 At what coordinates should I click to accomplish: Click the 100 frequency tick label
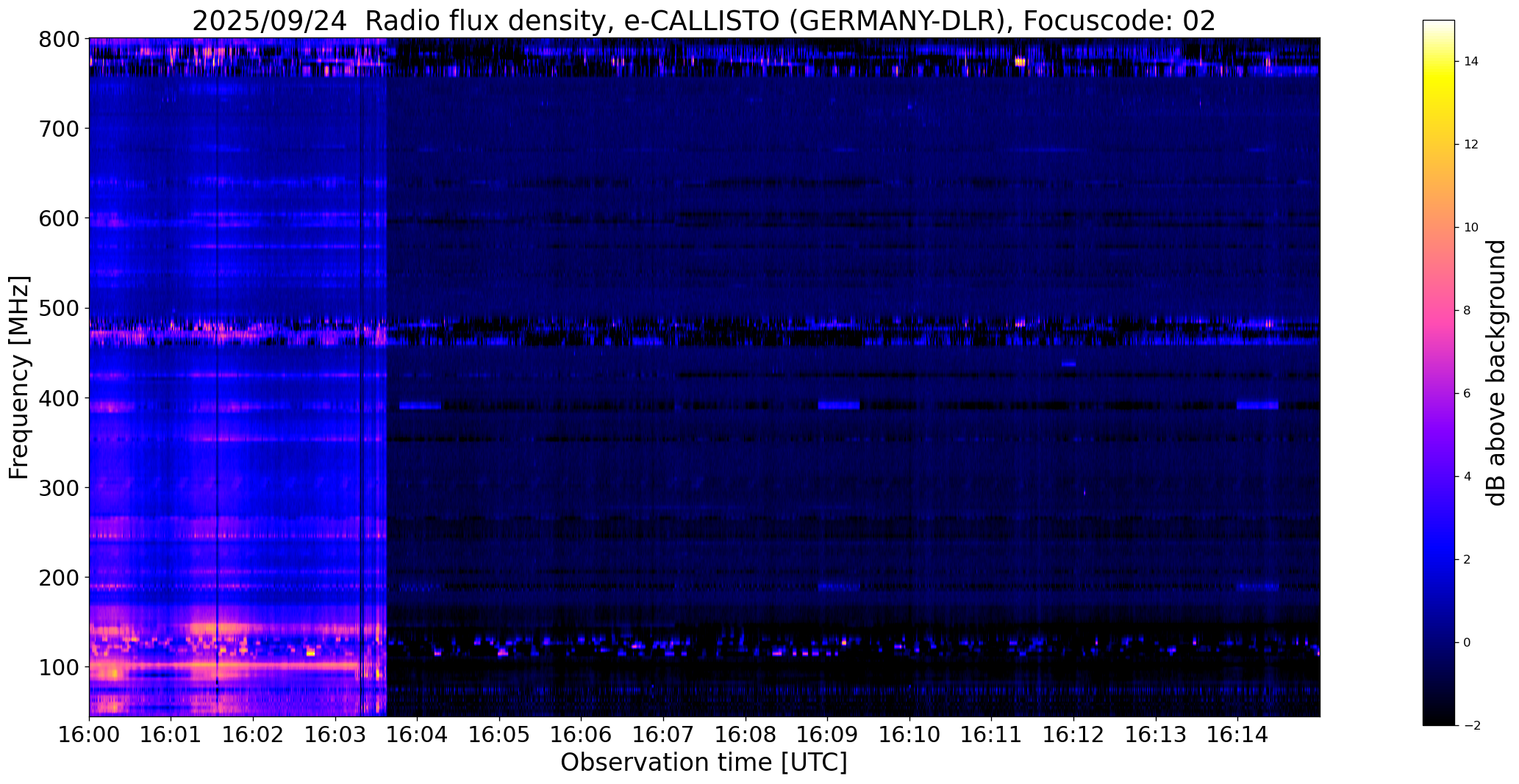[57, 667]
